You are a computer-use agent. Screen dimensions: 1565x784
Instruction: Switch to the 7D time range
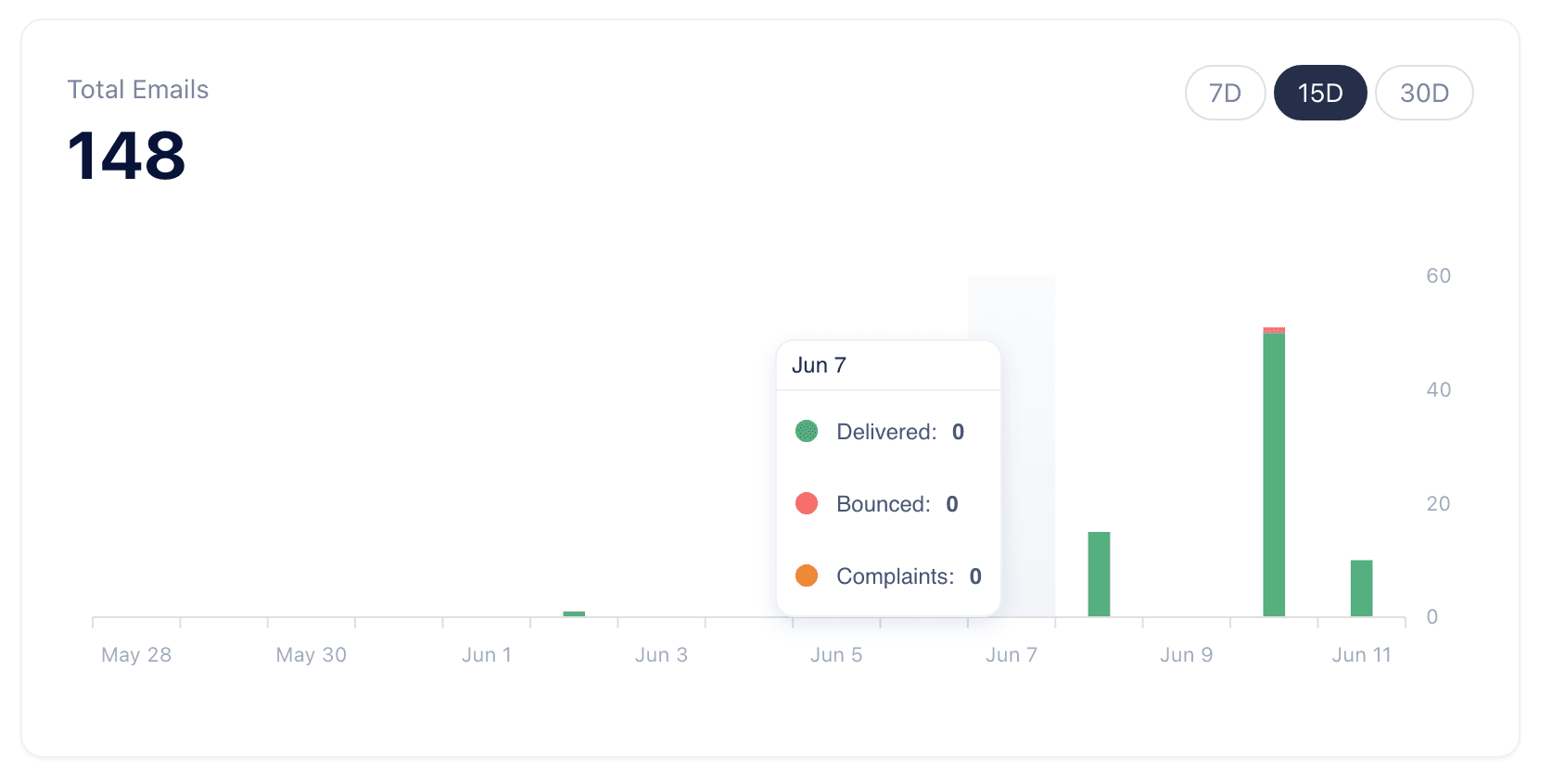click(x=1225, y=93)
